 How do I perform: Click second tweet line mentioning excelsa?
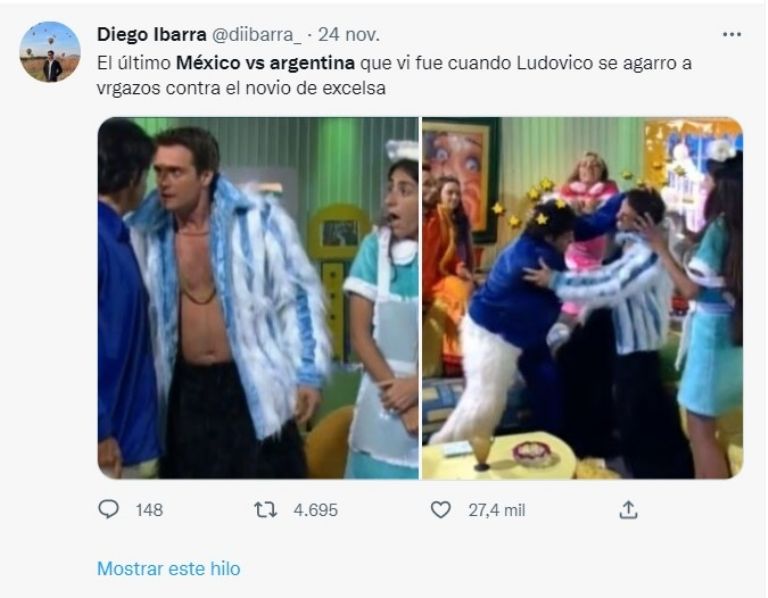pos(241,88)
